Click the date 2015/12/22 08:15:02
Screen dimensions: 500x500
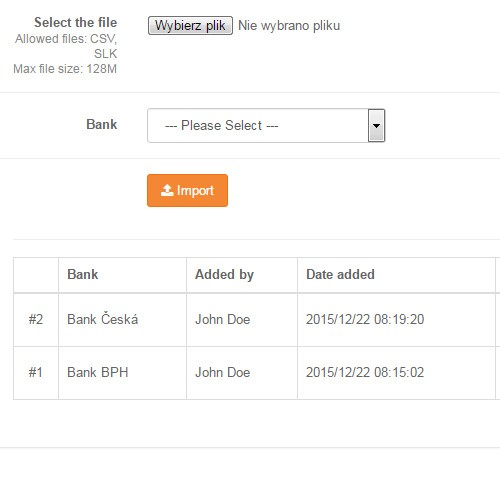pyautogui.click(x=365, y=372)
